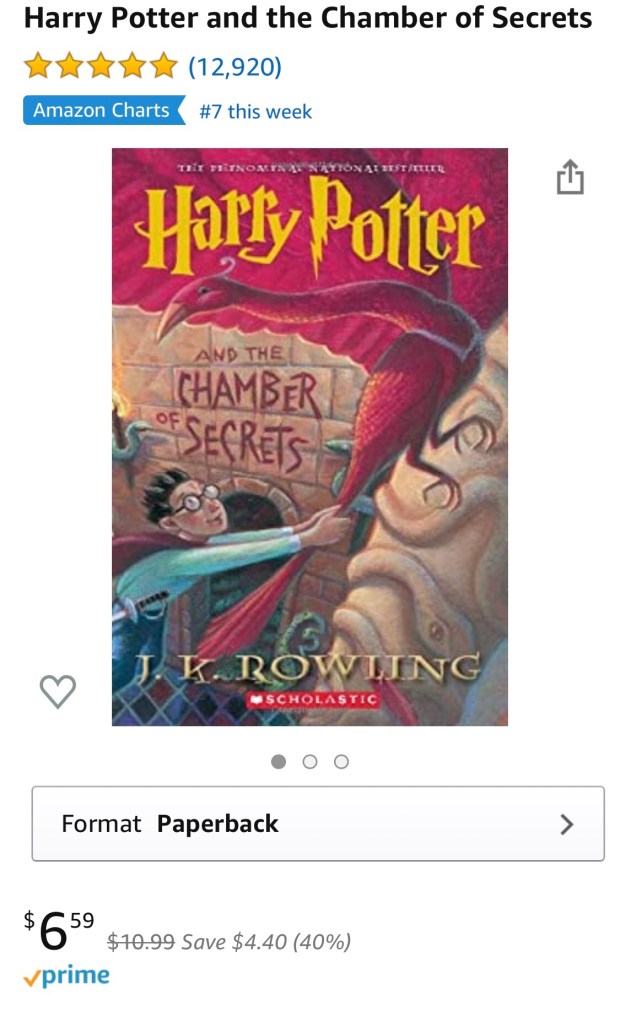Tap the fifth gold rating star

(x=163, y=67)
